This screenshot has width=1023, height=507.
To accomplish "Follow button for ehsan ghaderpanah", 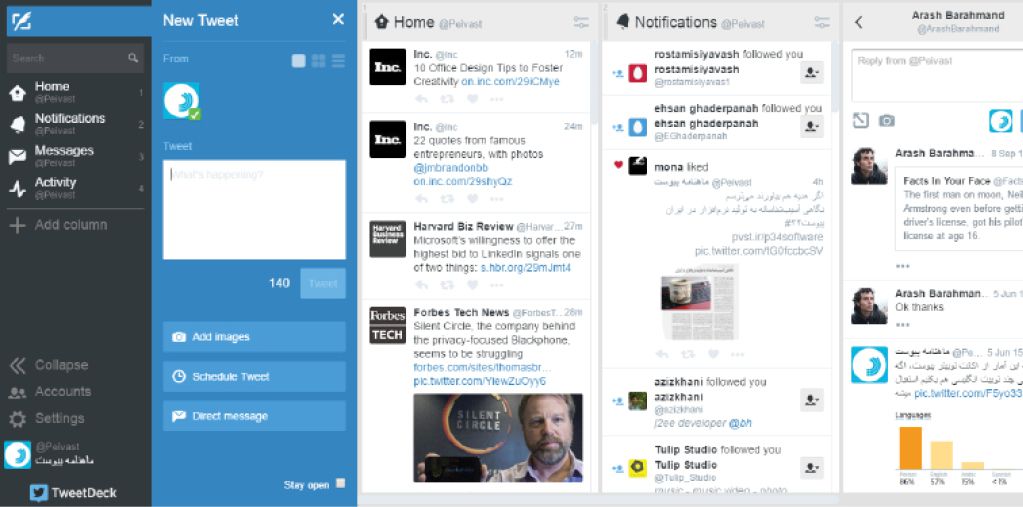I will [x=812, y=127].
